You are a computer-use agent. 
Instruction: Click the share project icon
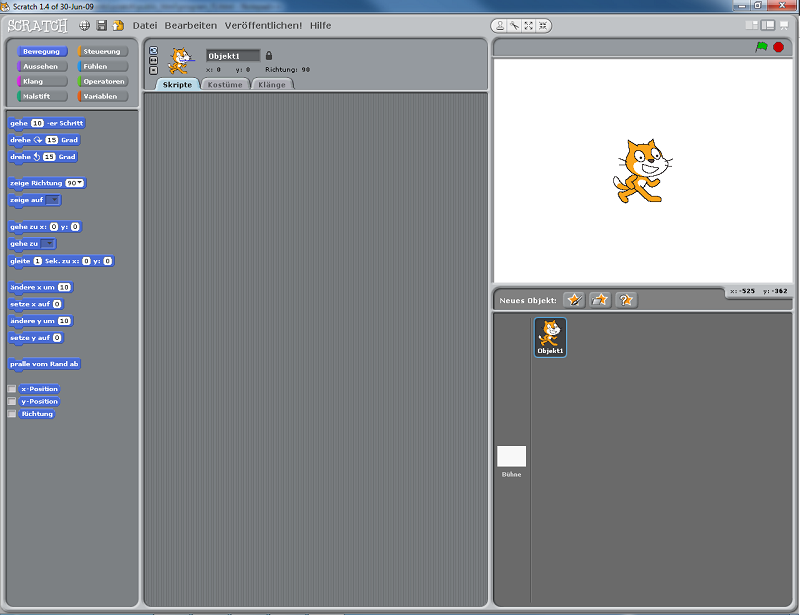coord(118,26)
